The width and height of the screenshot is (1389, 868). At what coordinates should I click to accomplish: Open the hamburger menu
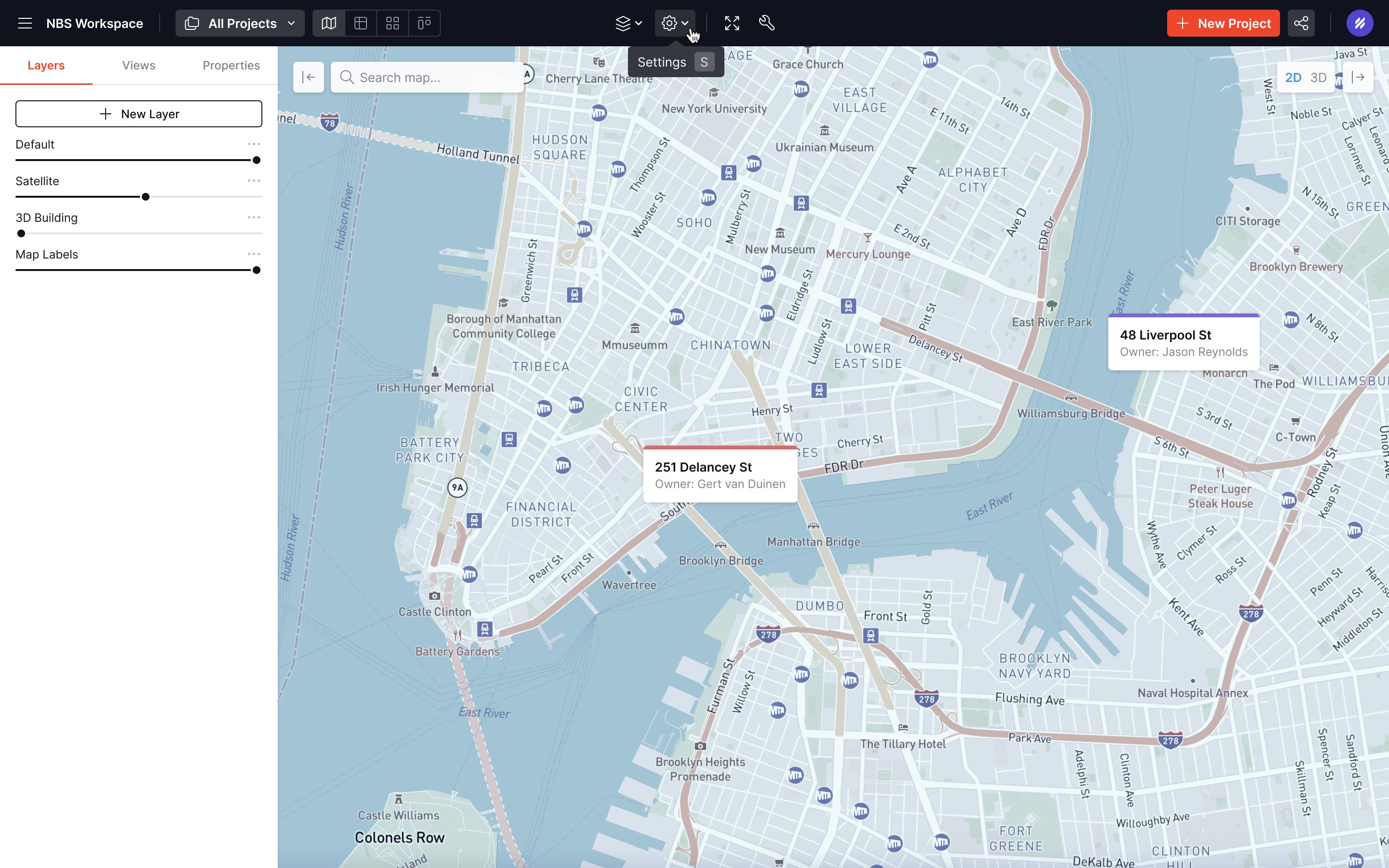point(25,23)
